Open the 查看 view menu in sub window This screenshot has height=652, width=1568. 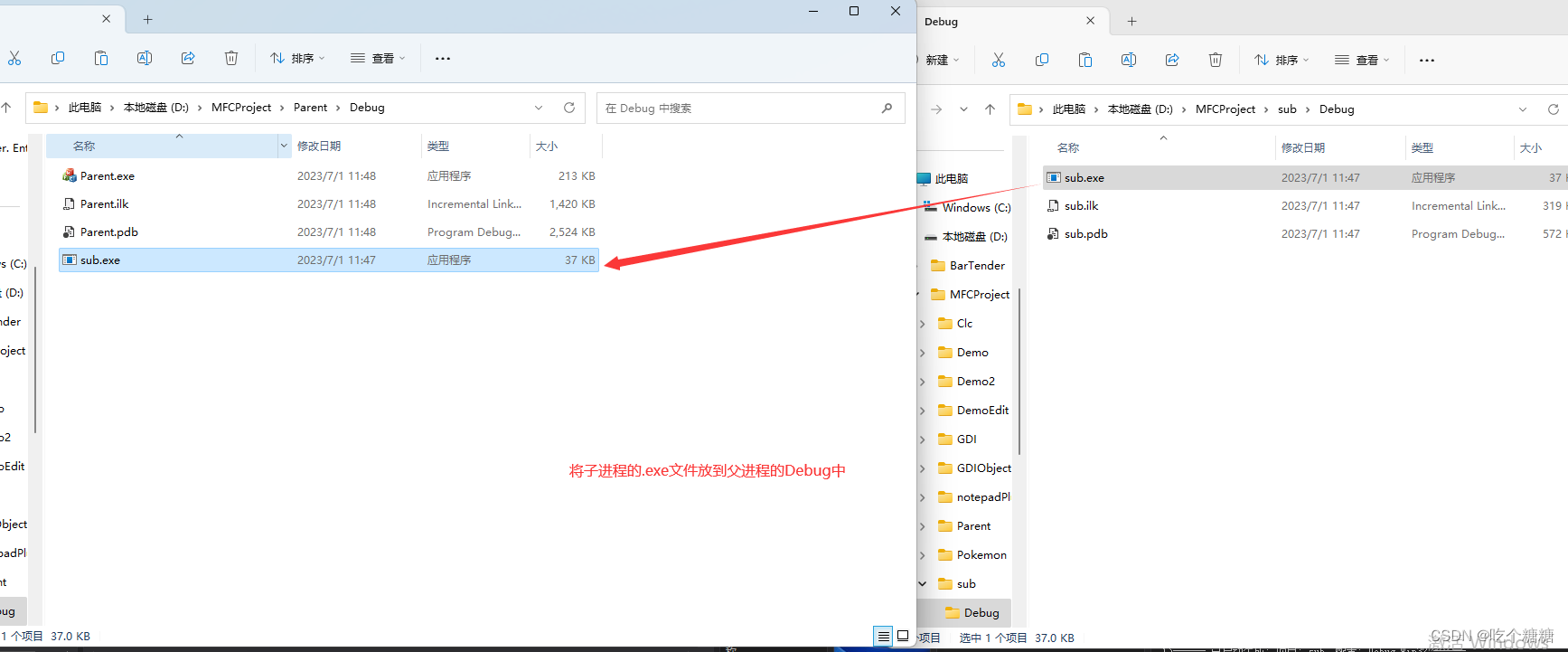tap(1362, 60)
